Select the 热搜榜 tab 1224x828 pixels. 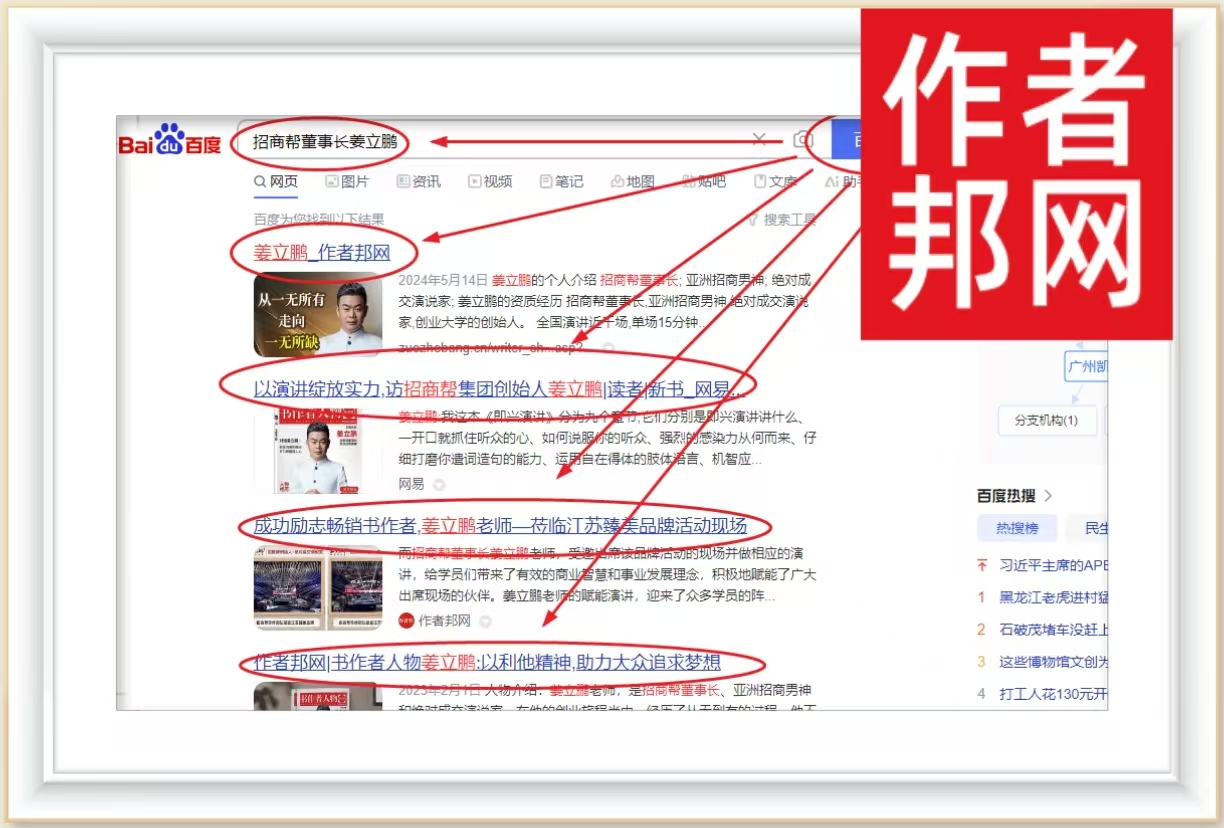[1017, 528]
